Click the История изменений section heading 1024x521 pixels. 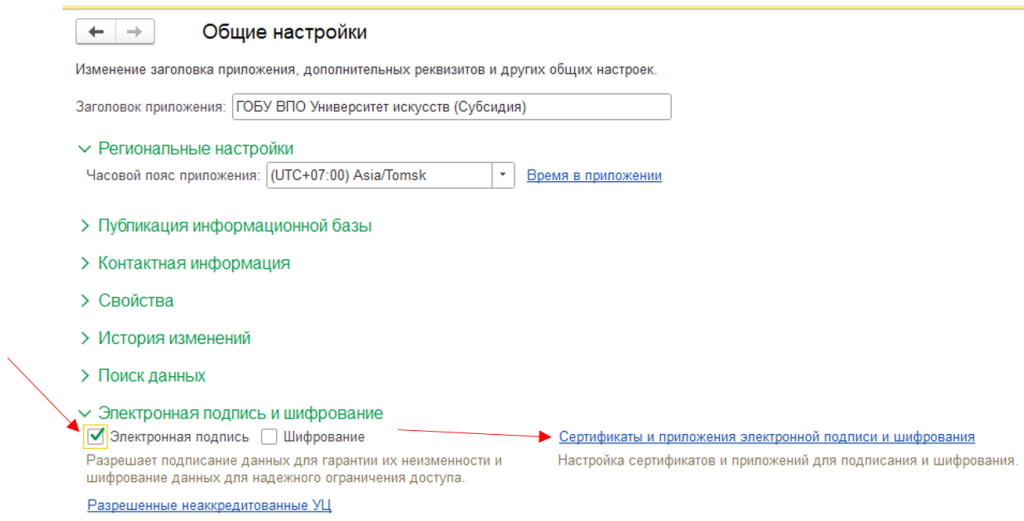(174, 339)
